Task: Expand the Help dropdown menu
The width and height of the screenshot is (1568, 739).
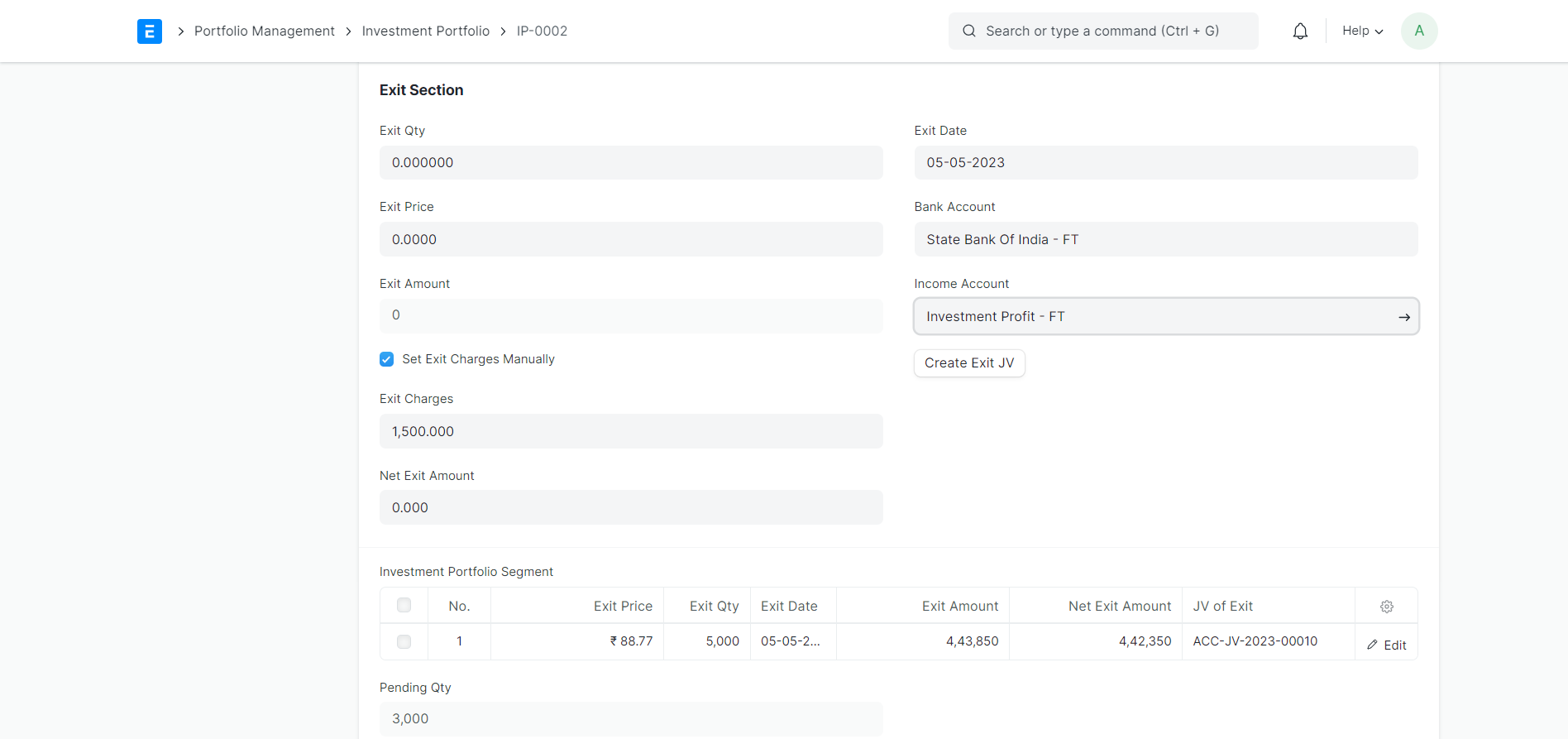Action: [1362, 31]
